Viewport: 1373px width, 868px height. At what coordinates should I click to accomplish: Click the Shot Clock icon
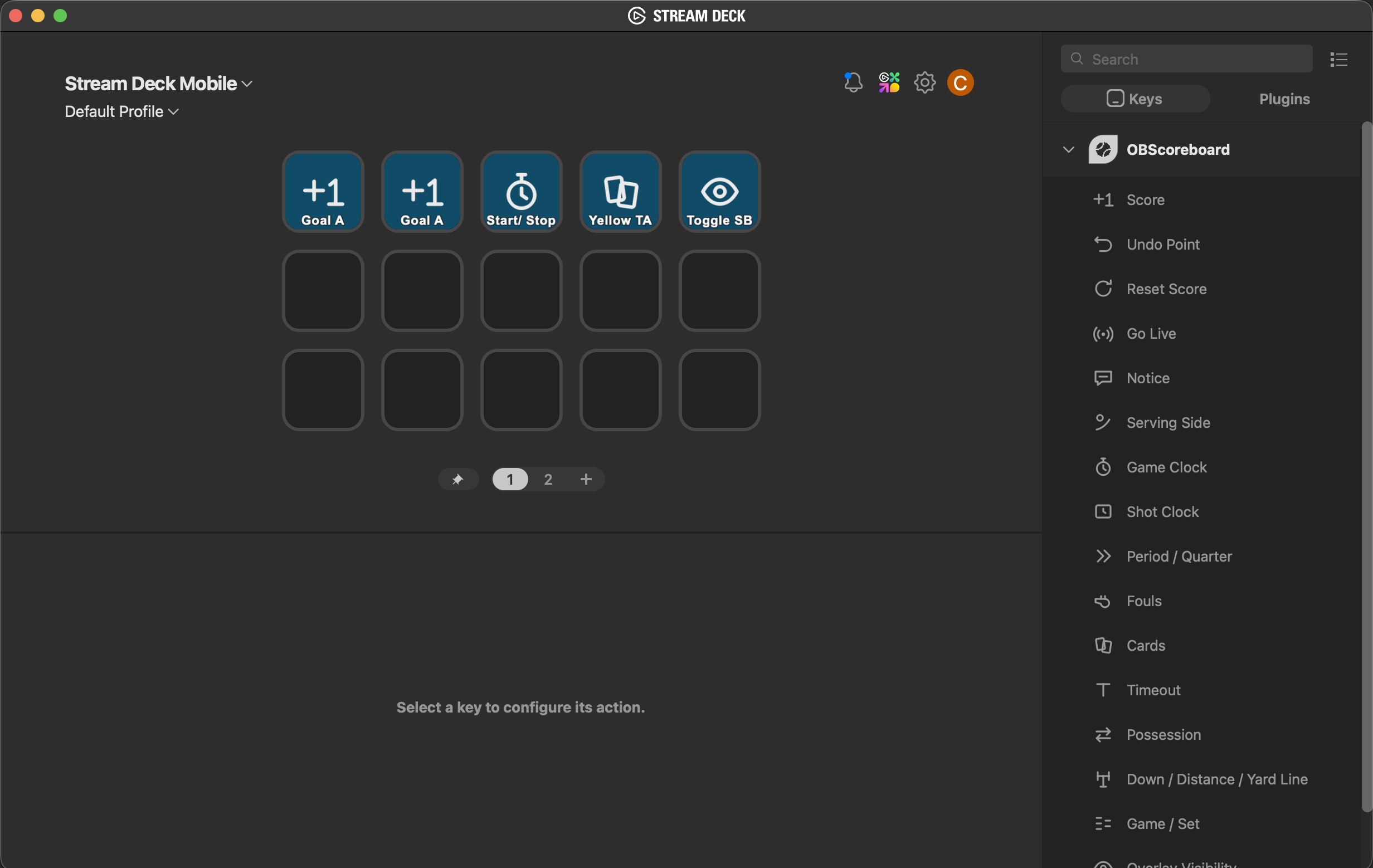pos(1103,512)
